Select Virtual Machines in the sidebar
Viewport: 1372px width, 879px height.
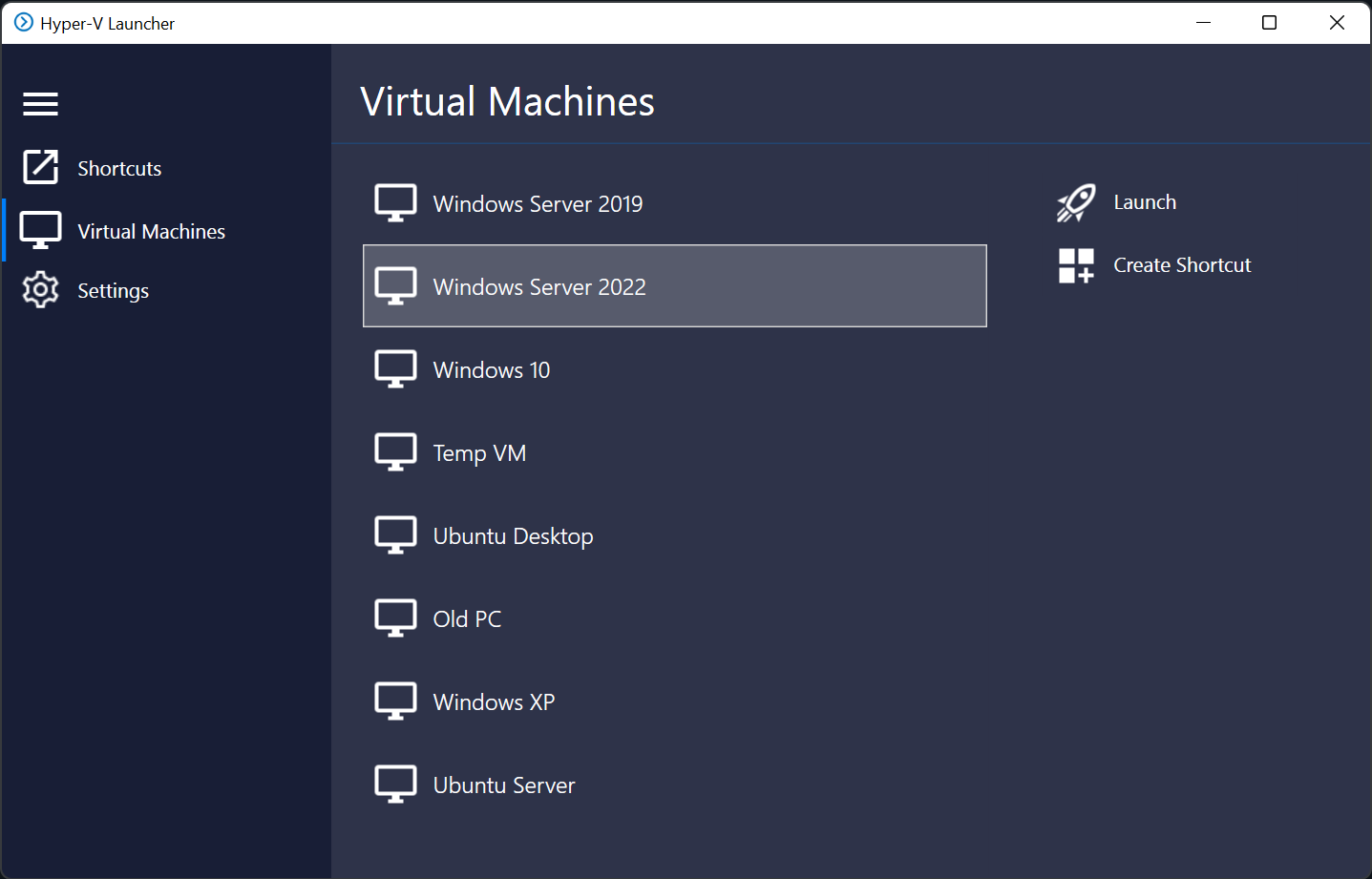pos(152,232)
